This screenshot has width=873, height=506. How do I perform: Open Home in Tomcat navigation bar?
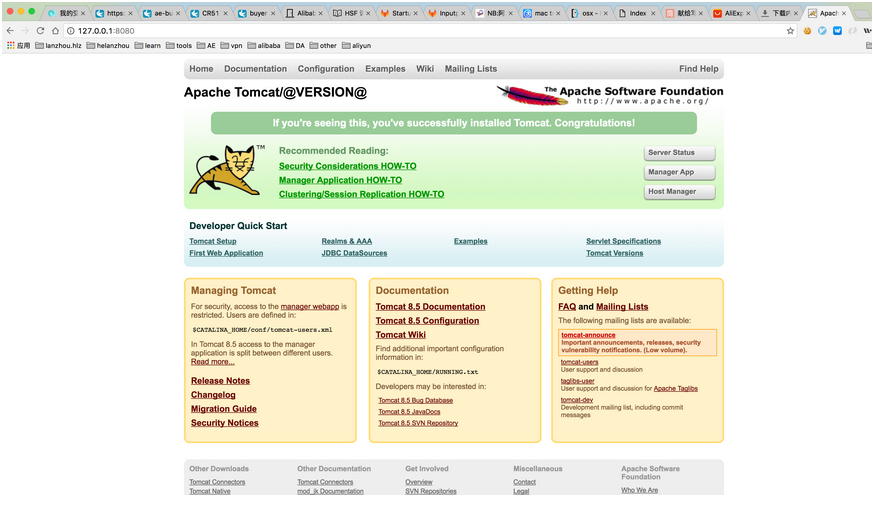(201, 69)
